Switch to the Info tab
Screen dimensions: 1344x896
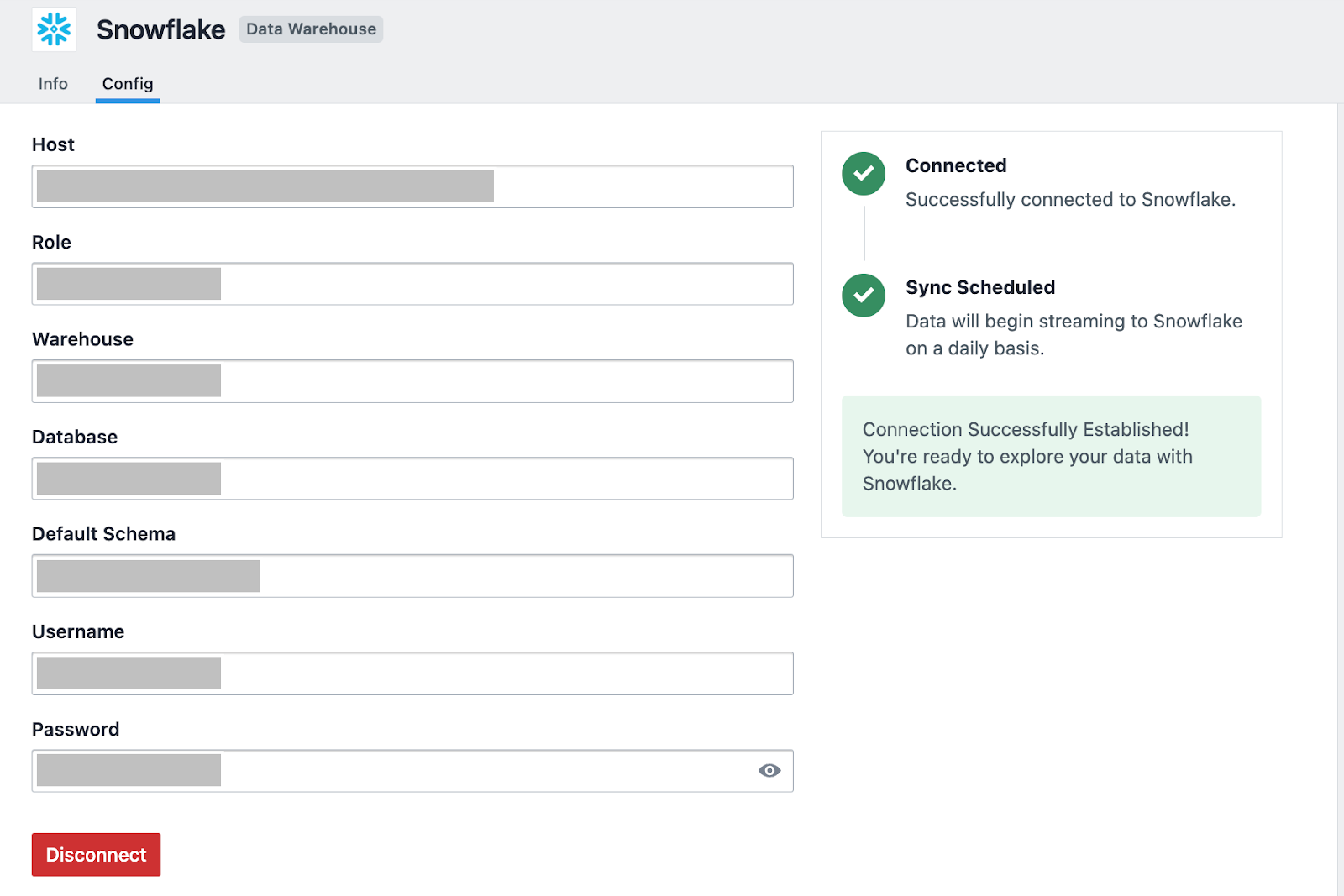point(53,84)
